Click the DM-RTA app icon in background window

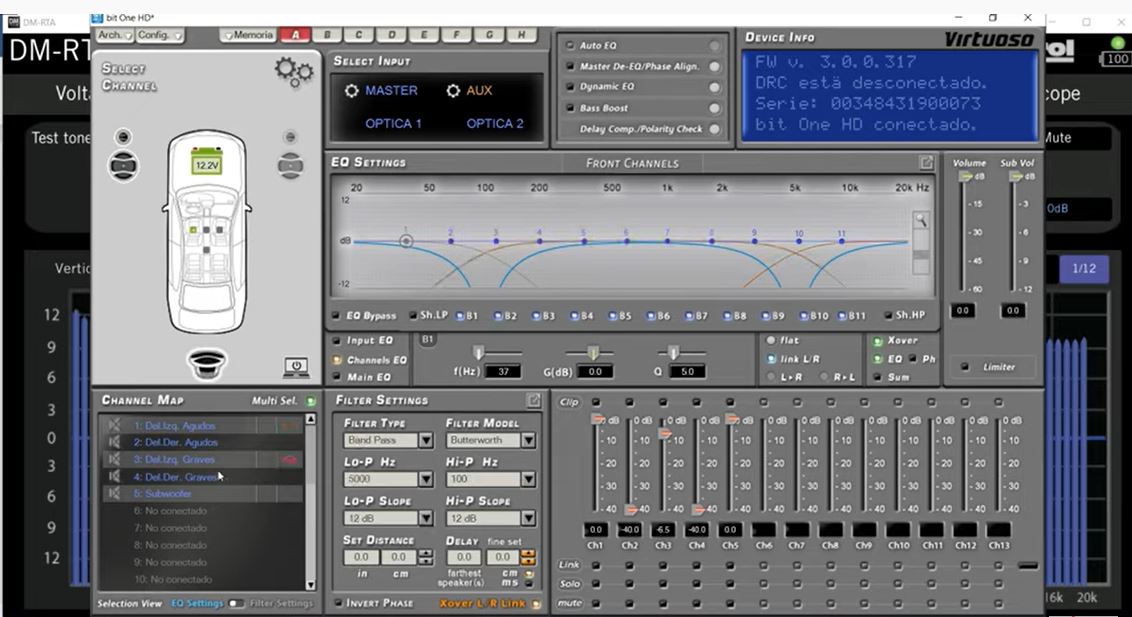pos(14,22)
